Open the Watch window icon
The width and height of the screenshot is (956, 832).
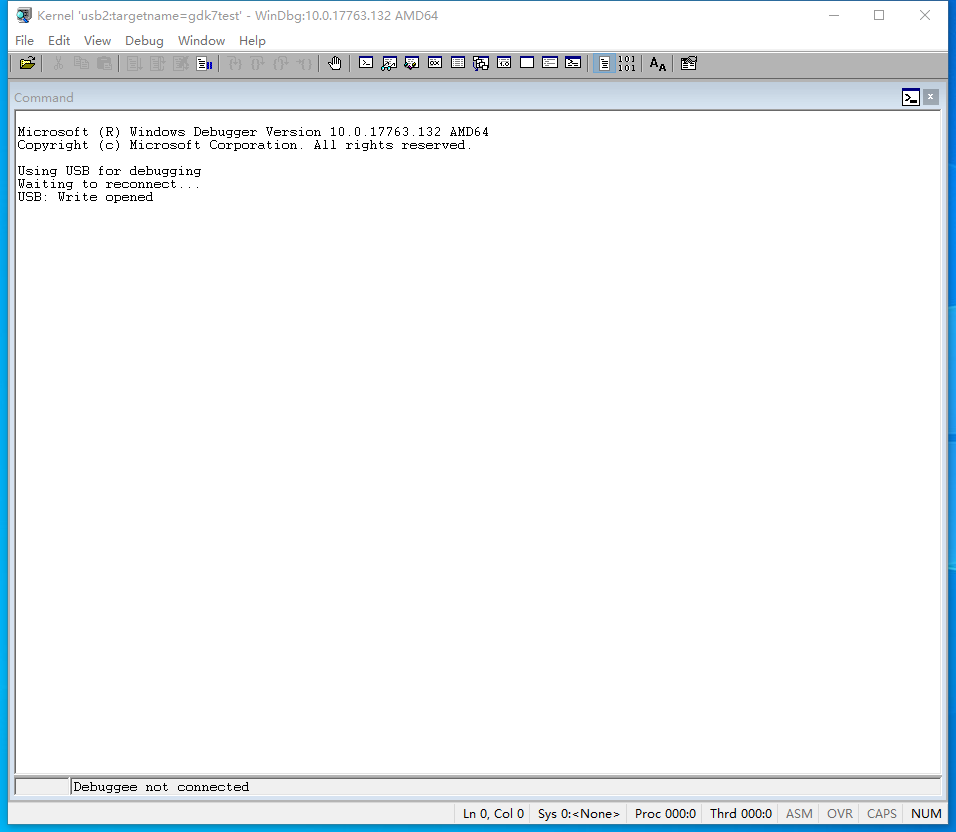click(389, 63)
